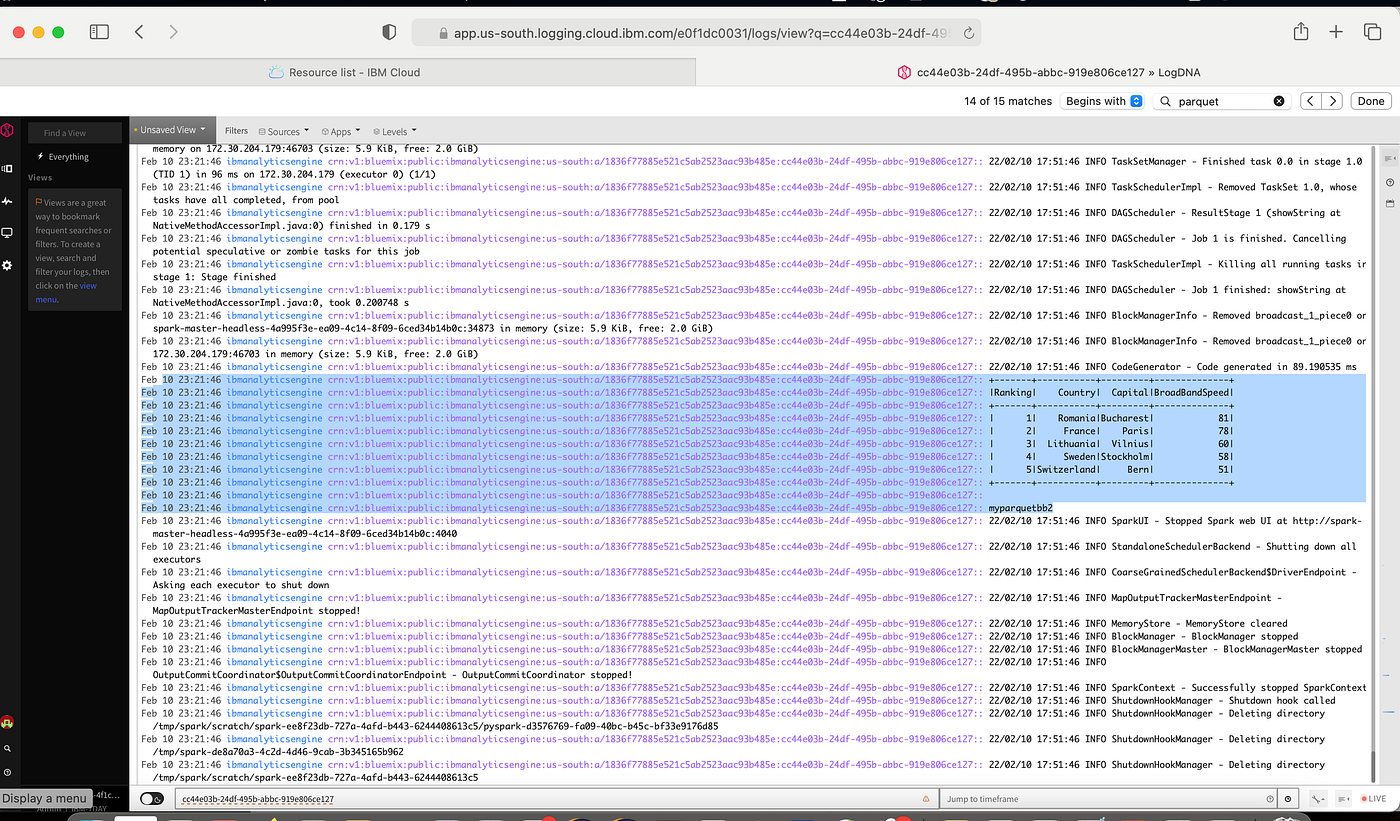Switch to Resource list - IBM Cloud tab
Image resolution: width=1400 pixels, height=821 pixels.
click(346, 72)
